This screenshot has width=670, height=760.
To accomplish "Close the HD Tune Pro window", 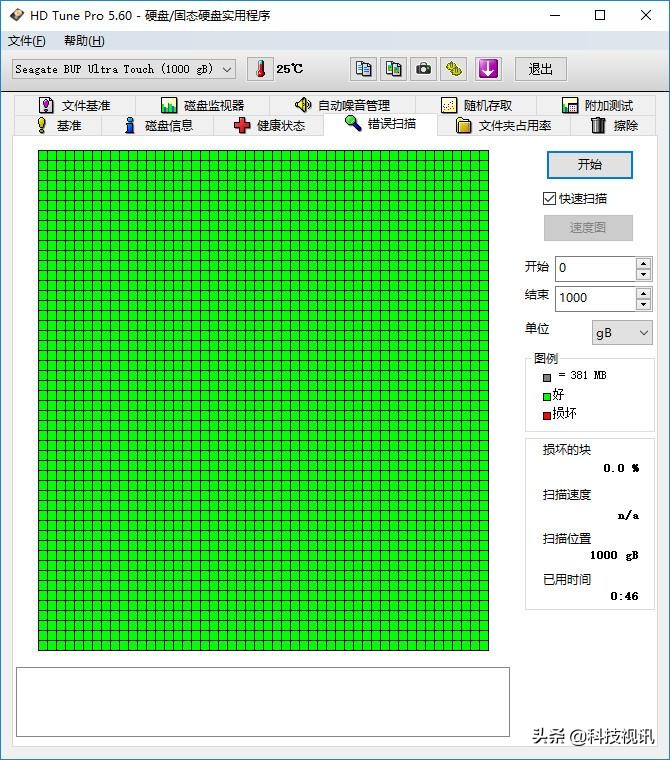I will [x=645, y=16].
